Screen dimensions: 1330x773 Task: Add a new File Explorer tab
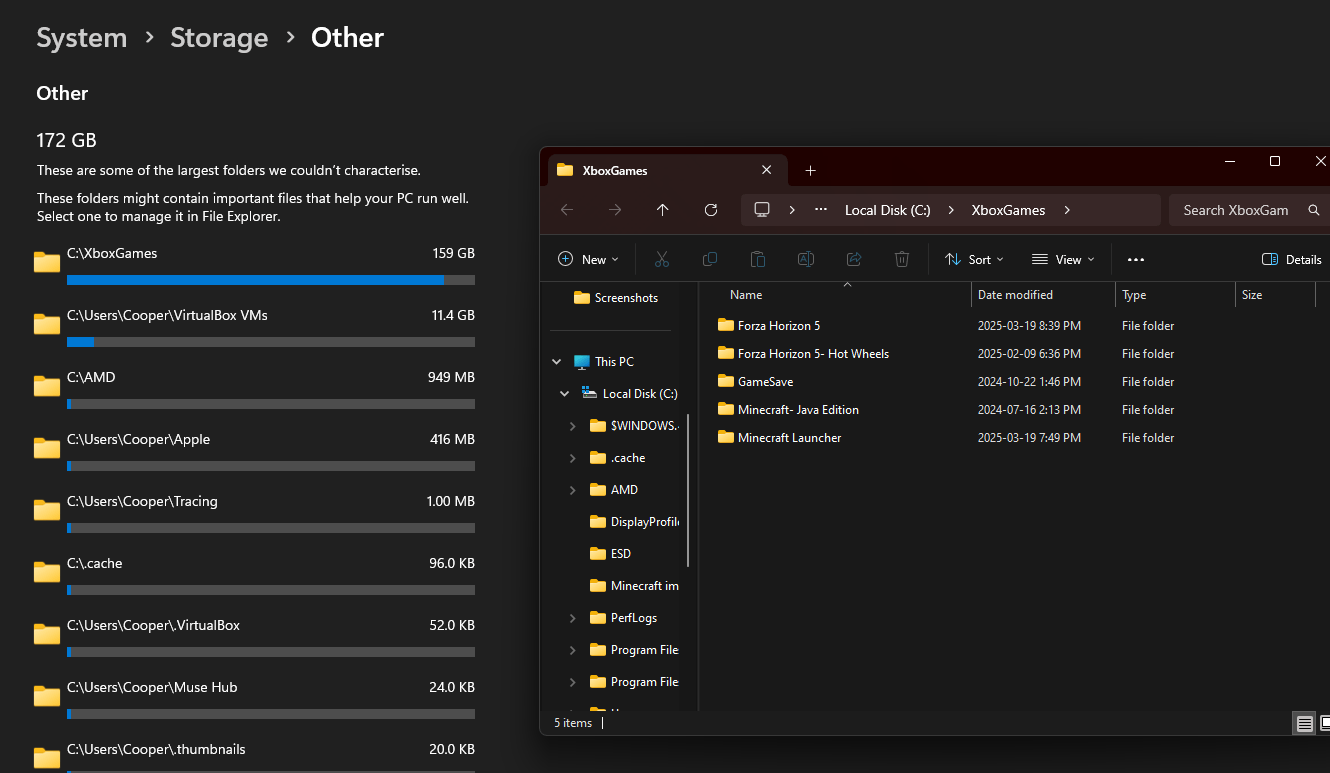pyautogui.click(x=810, y=170)
